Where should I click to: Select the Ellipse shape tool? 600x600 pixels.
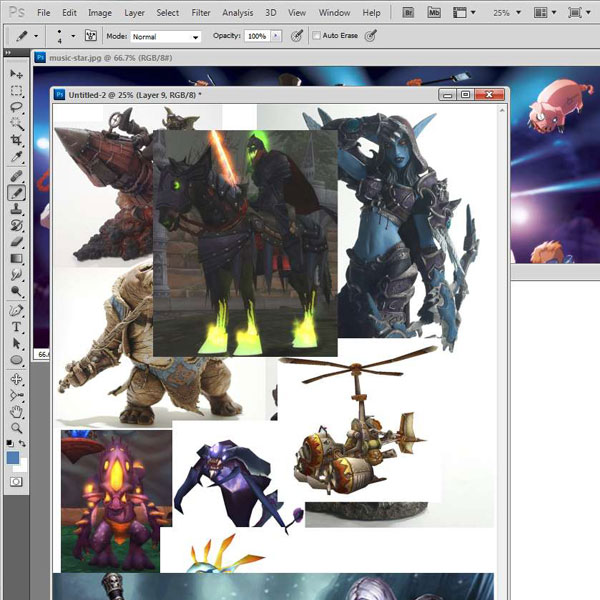(x=16, y=360)
